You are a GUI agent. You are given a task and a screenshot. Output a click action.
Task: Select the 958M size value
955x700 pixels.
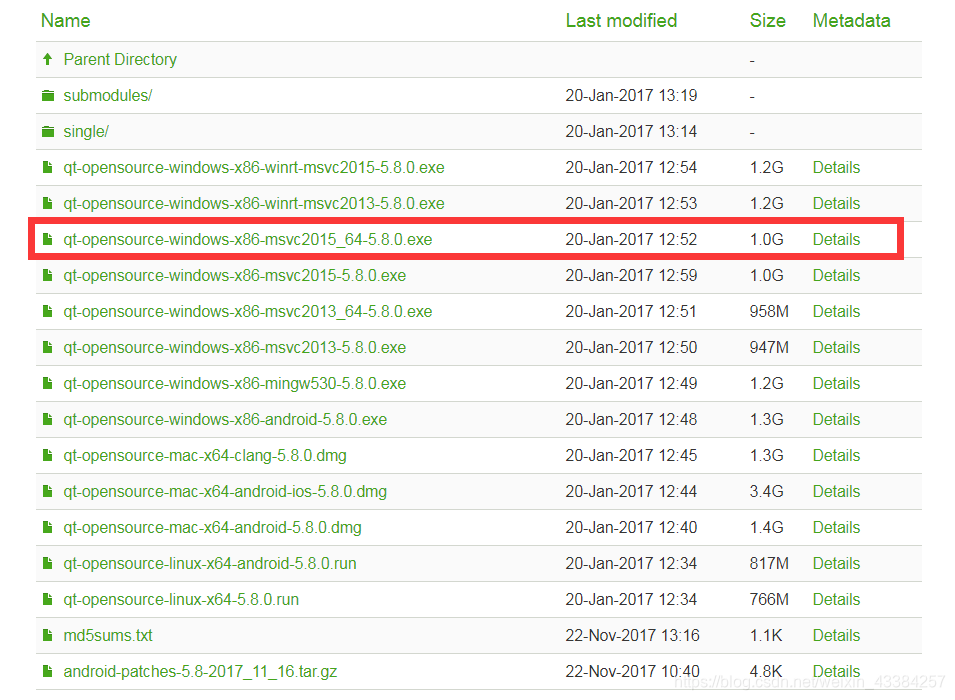[769, 311]
